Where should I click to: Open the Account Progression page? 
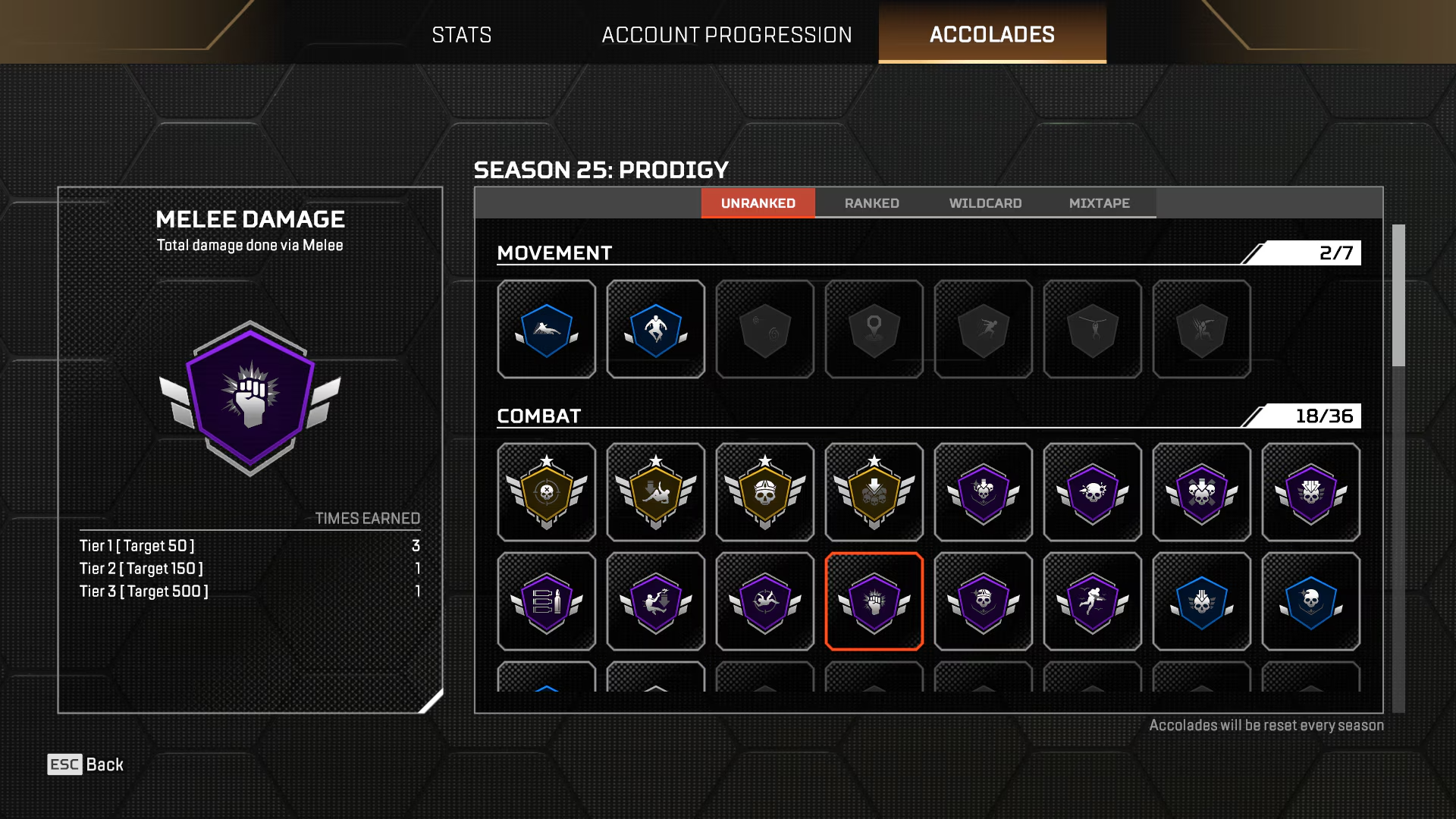tap(727, 35)
